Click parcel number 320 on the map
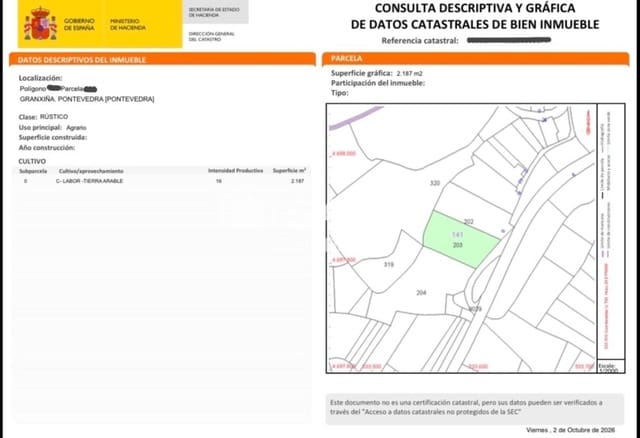 (x=435, y=183)
